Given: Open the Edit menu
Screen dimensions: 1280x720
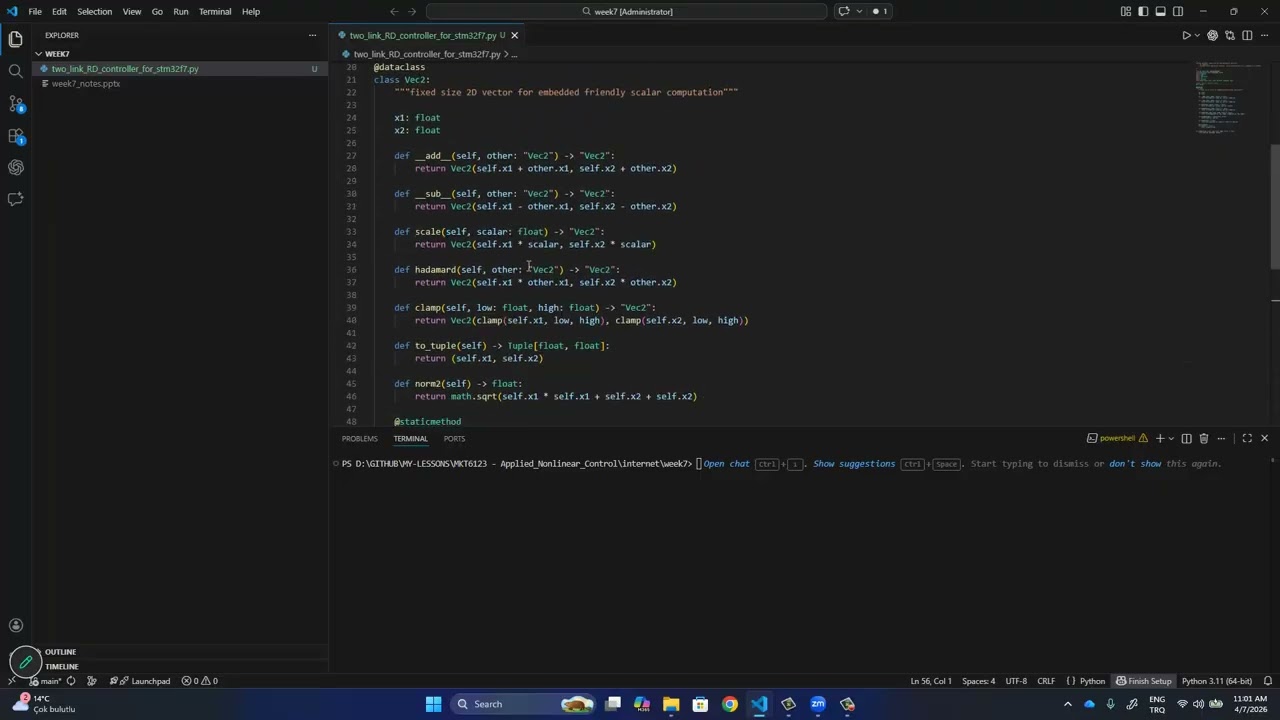Looking at the screenshot, I should pyautogui.click(x=59, y=12).
